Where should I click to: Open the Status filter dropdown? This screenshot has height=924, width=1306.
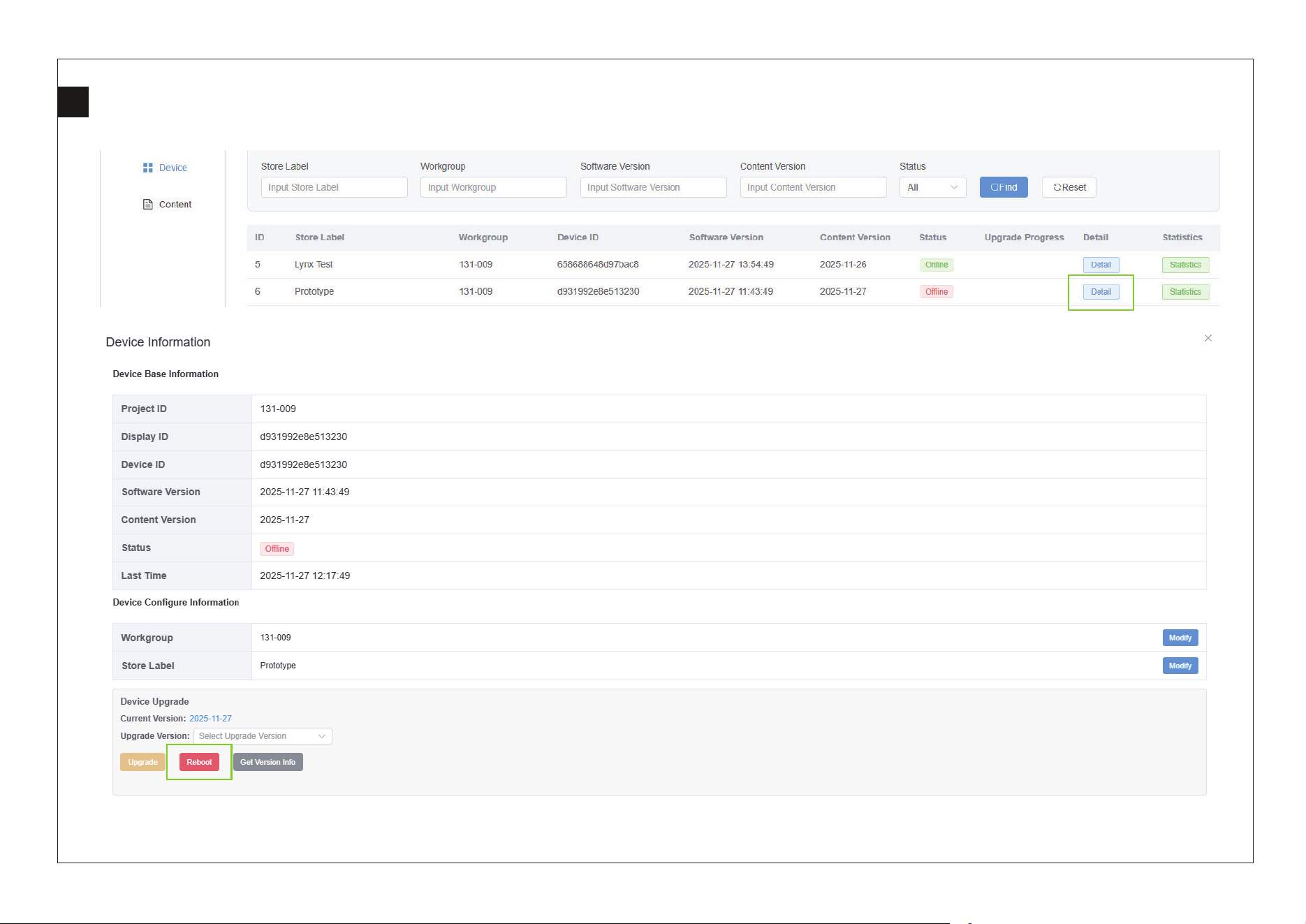pos(932,187)
